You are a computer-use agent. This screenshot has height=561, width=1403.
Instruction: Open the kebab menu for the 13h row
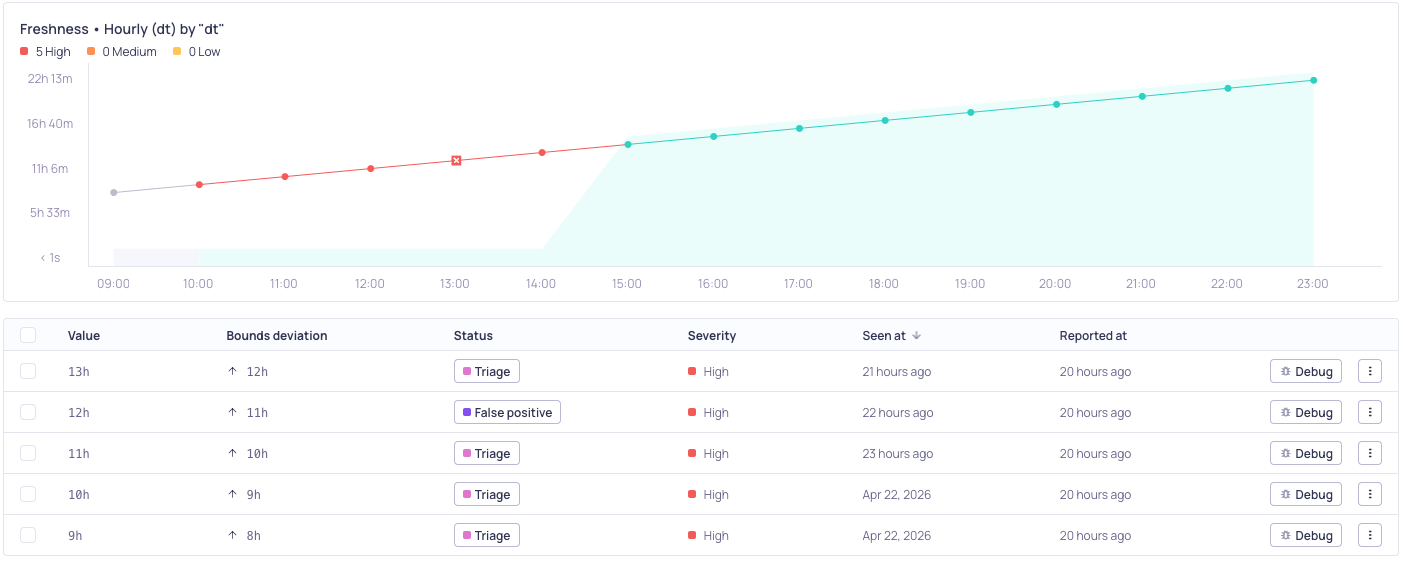1370,371
